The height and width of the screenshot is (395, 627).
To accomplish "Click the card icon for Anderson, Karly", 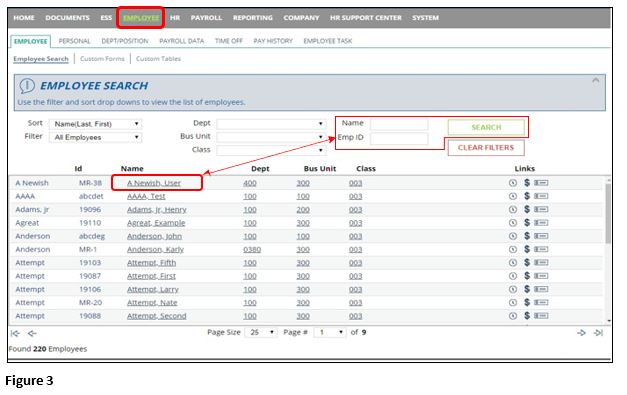I will (x=541, y=249).
